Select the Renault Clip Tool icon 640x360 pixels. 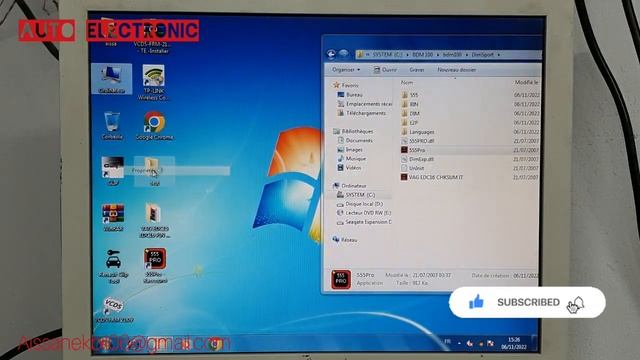click(x=113, y=266)
